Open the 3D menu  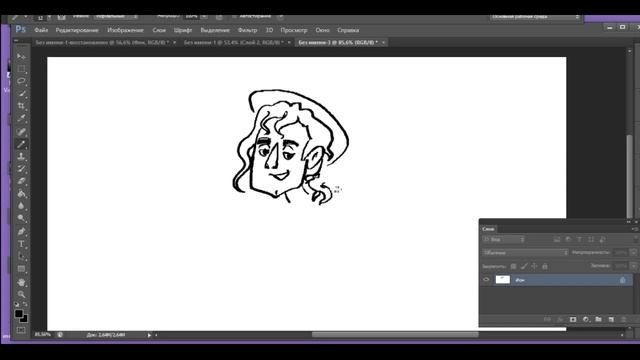coord(269,30)
